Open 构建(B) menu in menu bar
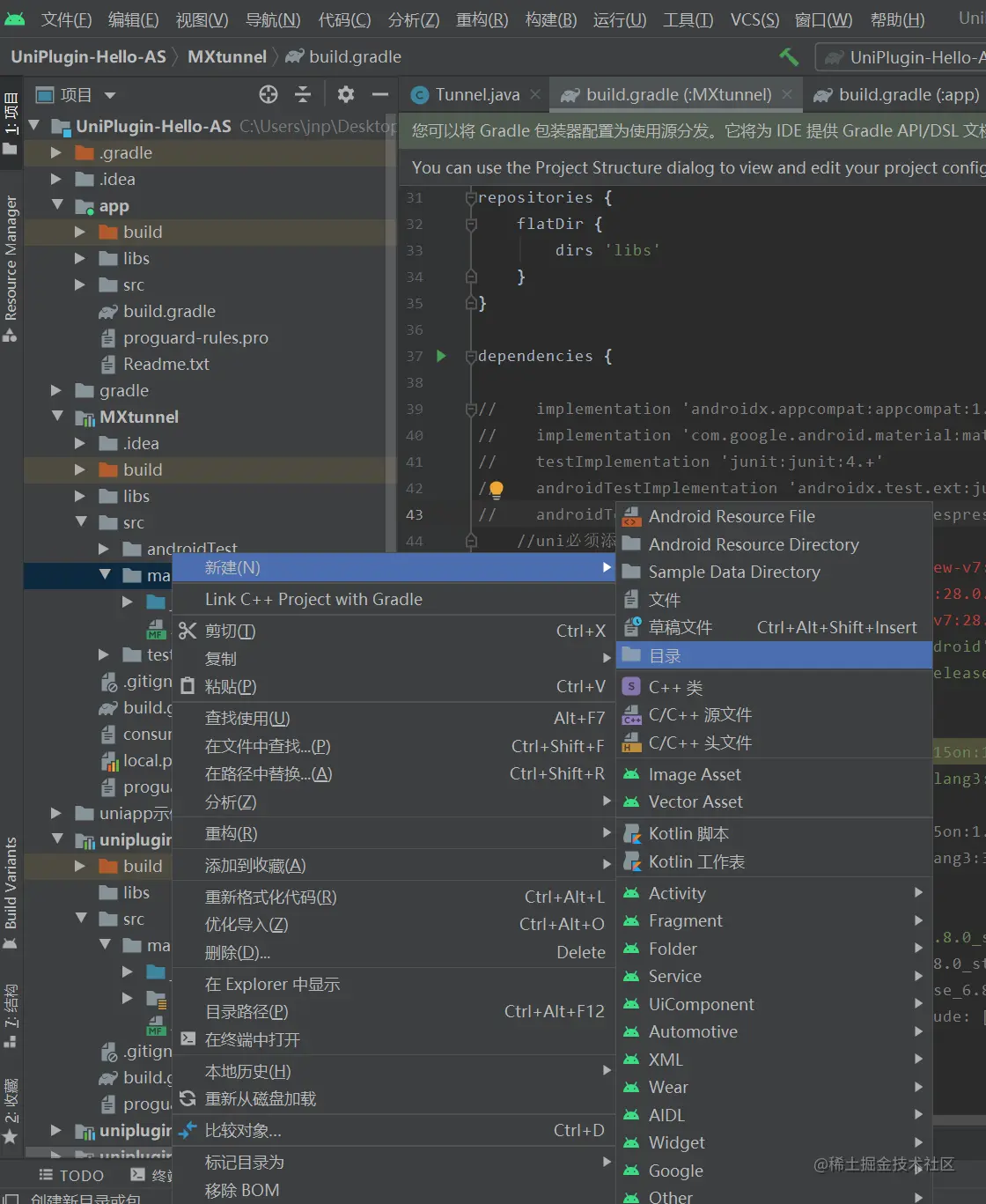The width and height of the screenshot is (986, 1204). 551,19
